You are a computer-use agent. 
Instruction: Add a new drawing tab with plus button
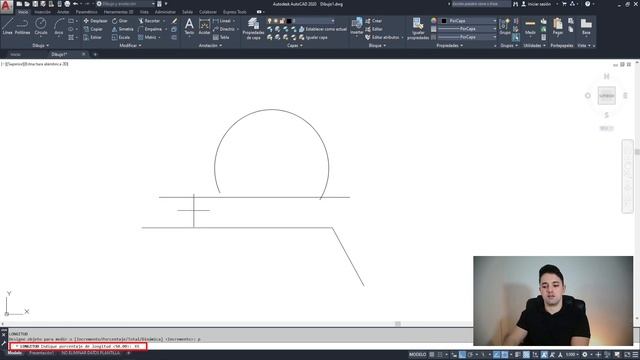(x=96, y=54)
